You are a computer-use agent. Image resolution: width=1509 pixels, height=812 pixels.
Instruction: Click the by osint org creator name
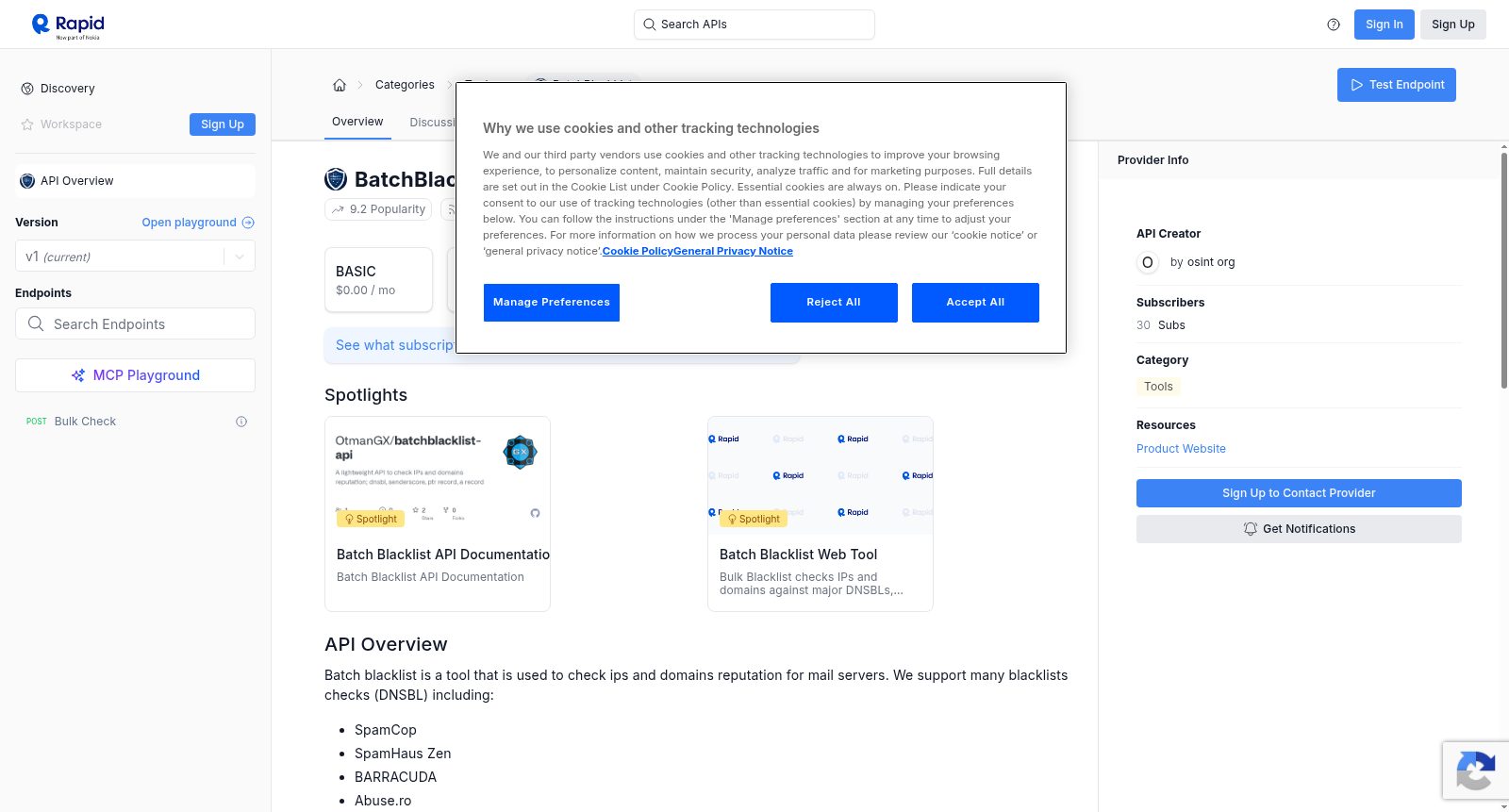[x=1202, y=262]
